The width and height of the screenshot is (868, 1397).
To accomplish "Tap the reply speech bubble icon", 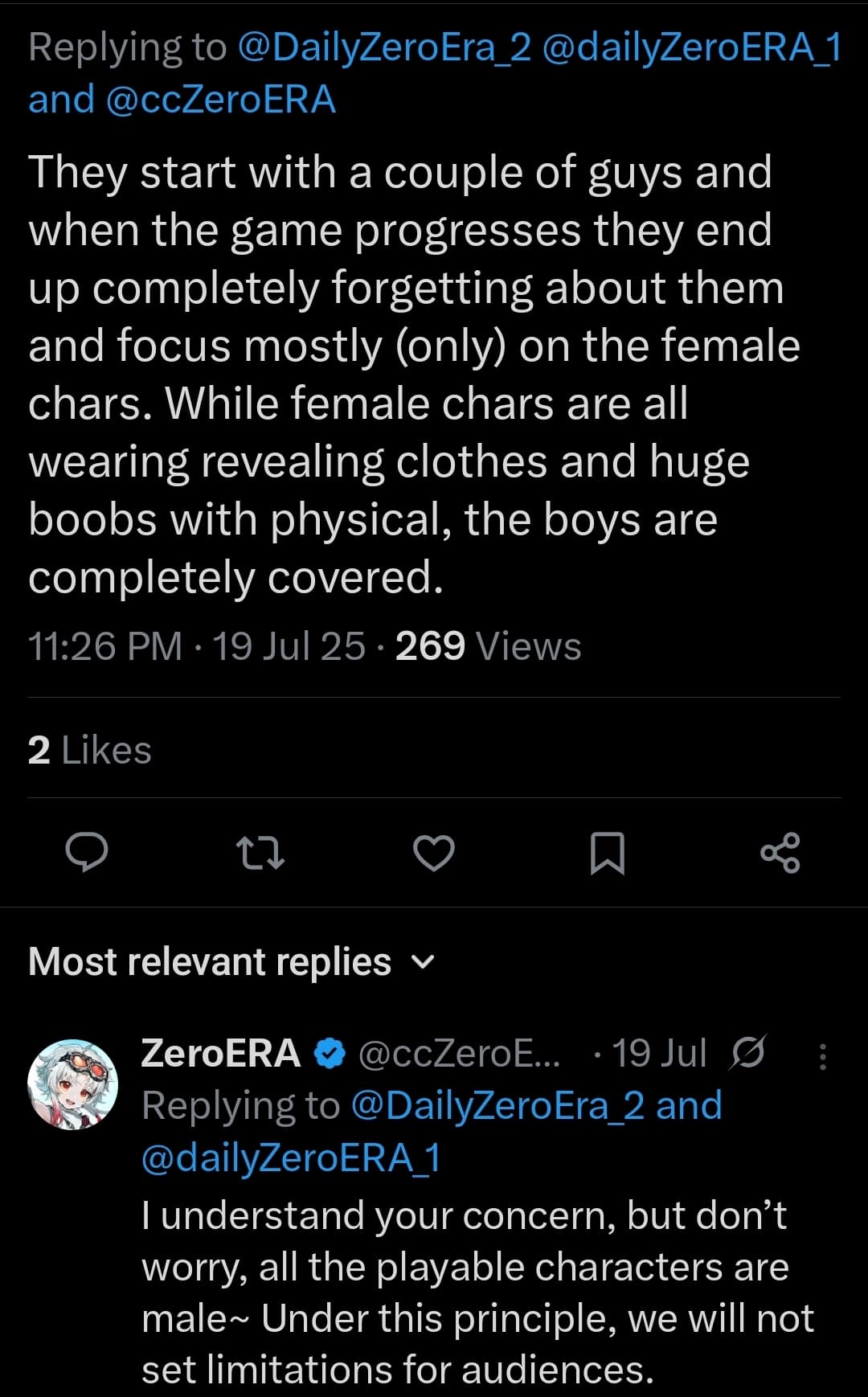I will pyautogui.click(x=86, y=853).
